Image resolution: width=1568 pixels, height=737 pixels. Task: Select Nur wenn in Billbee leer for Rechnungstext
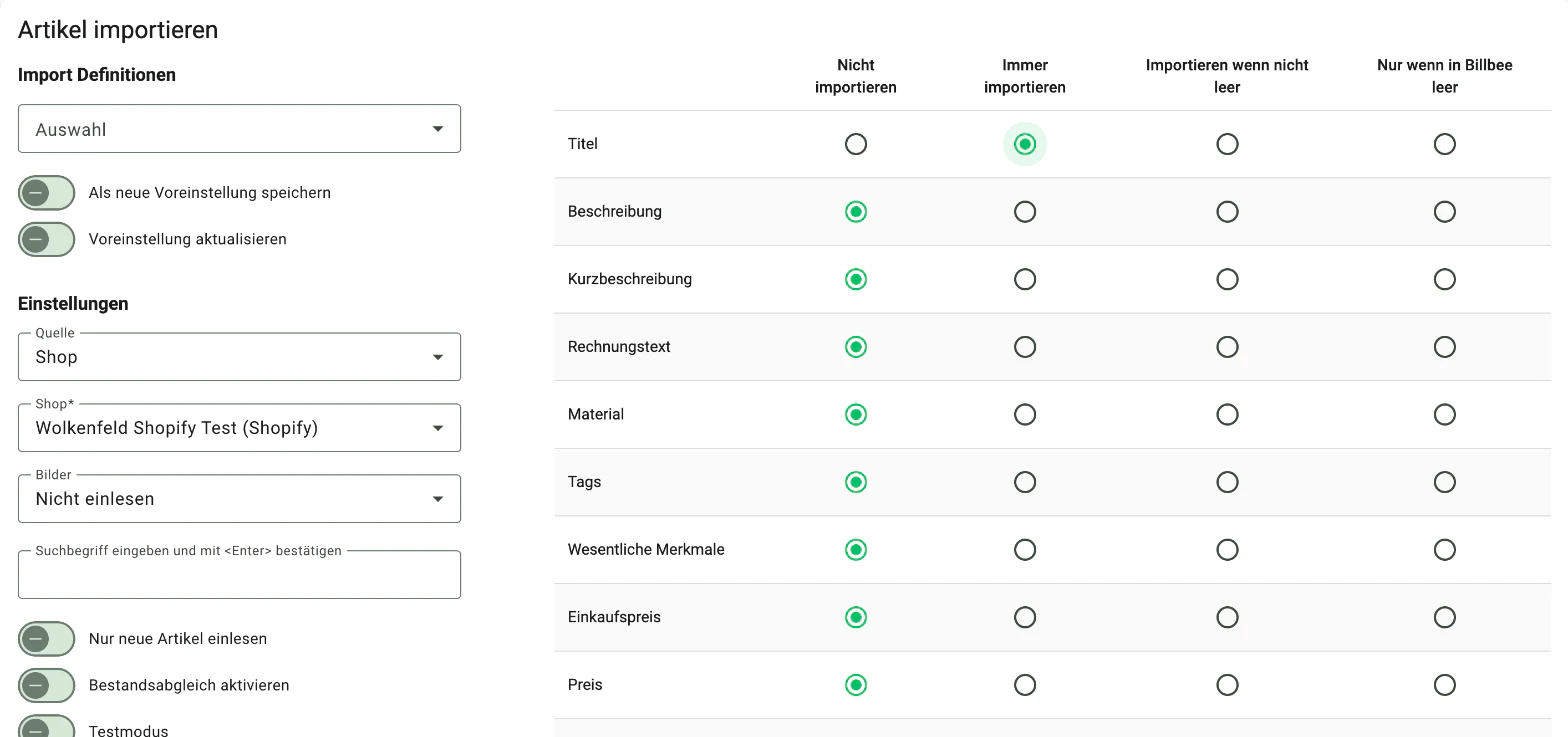(x=1445, y=347)
